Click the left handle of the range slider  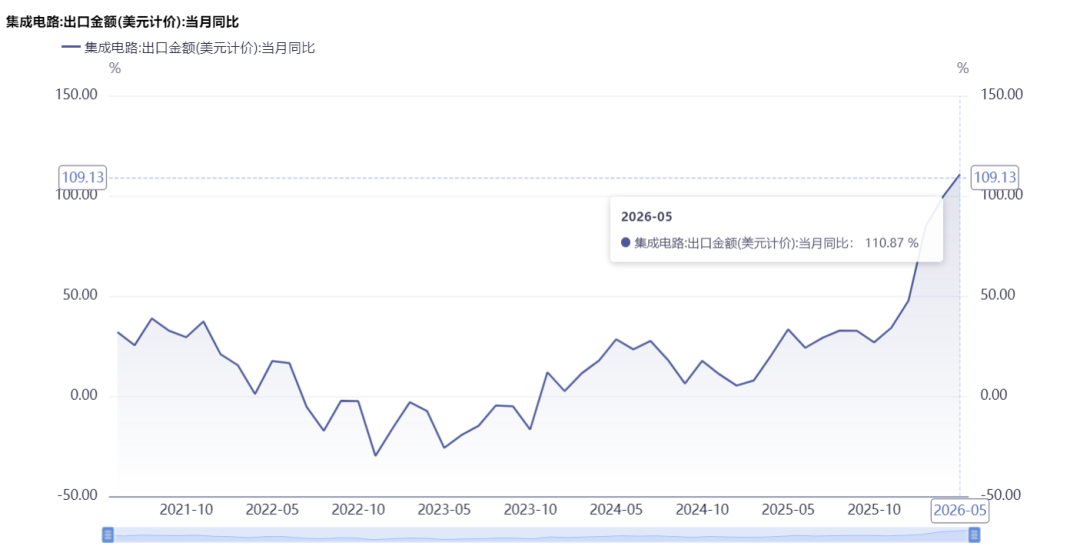tap(107, 534)
